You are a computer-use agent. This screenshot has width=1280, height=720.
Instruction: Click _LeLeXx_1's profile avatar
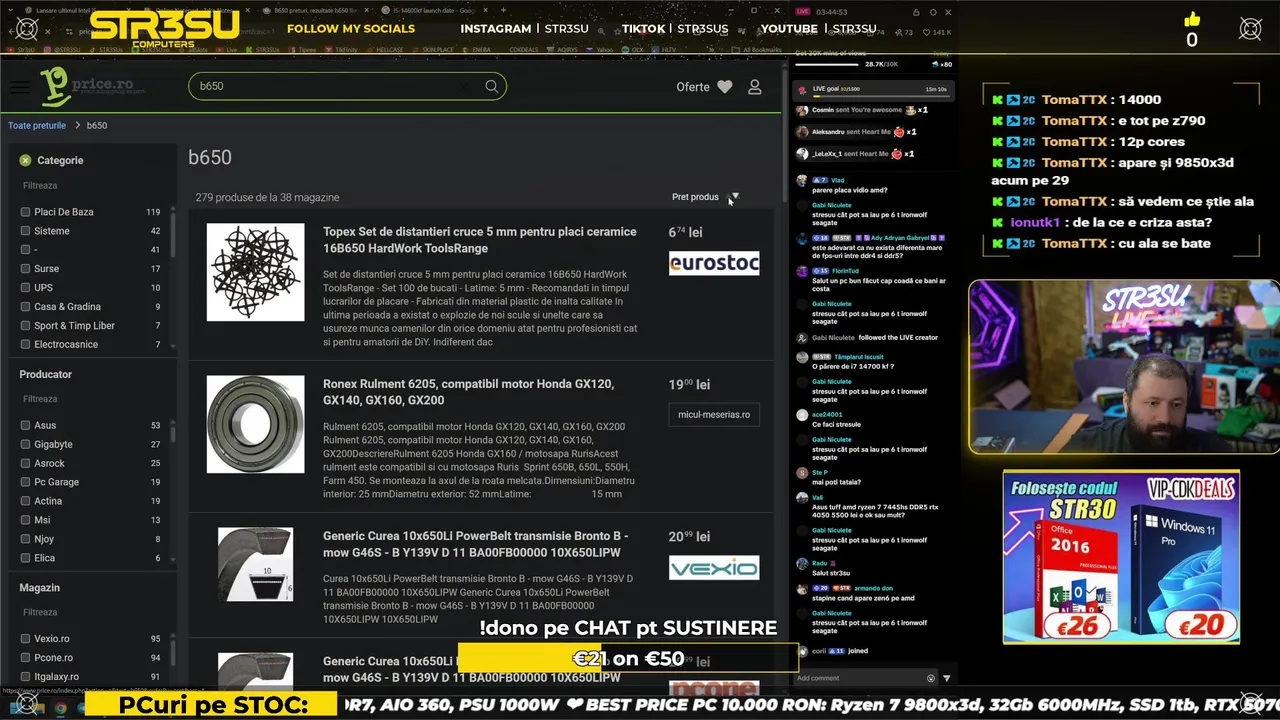click(x=802, y=154)
